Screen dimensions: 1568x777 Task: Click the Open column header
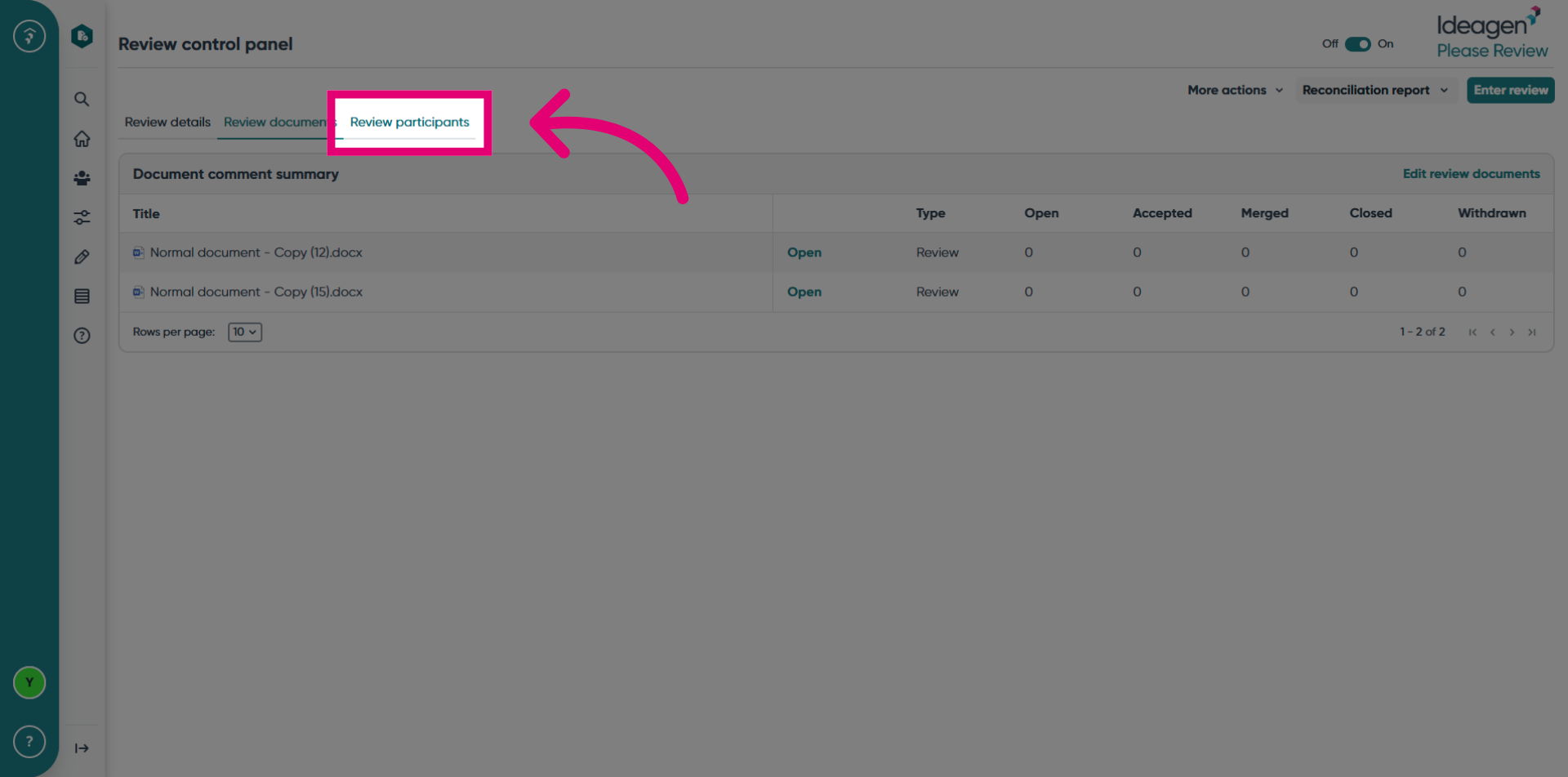(x=1041, y=213)
